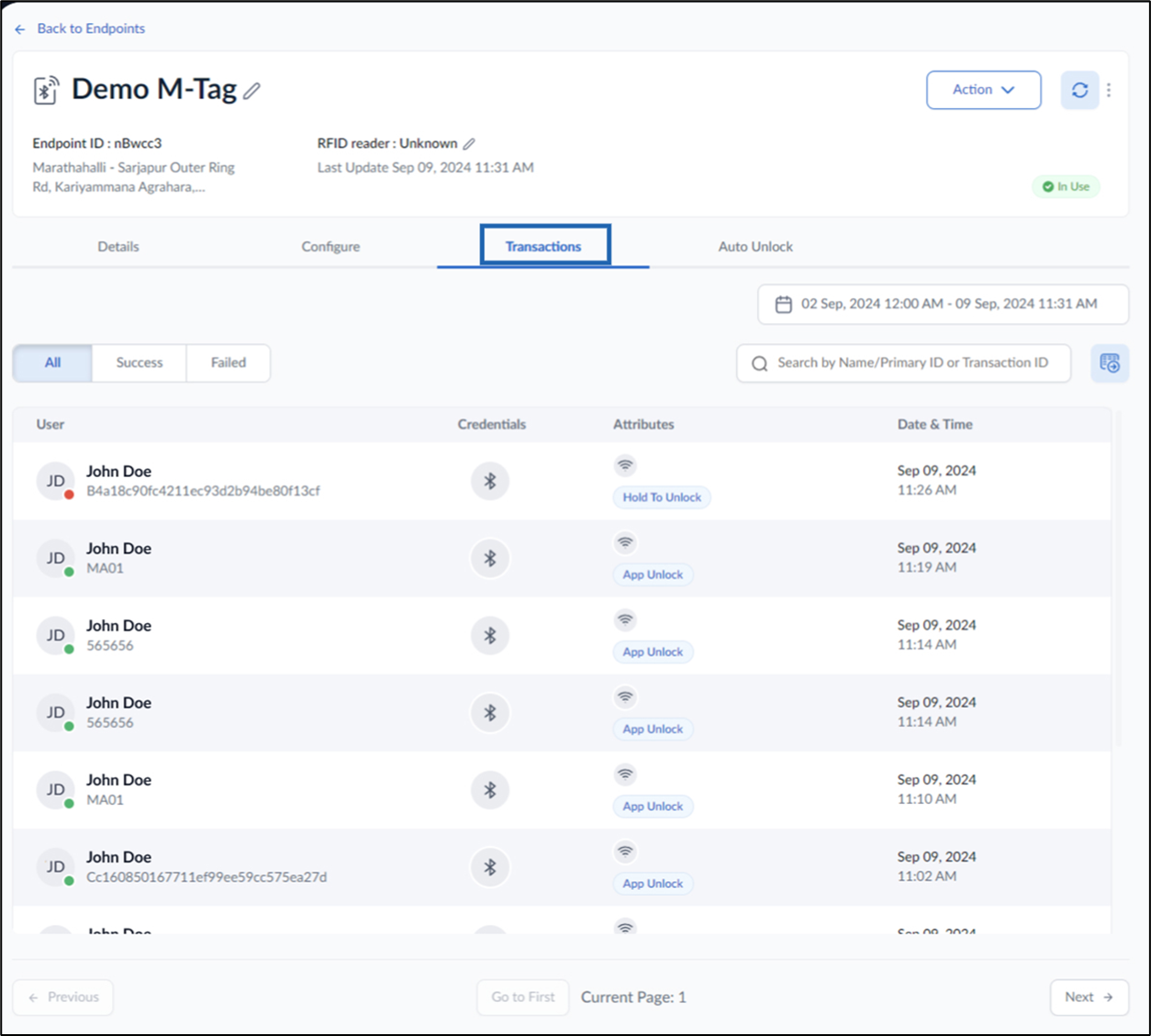Select the Transactions tab
The image size is (1151, 1036).
543,247
